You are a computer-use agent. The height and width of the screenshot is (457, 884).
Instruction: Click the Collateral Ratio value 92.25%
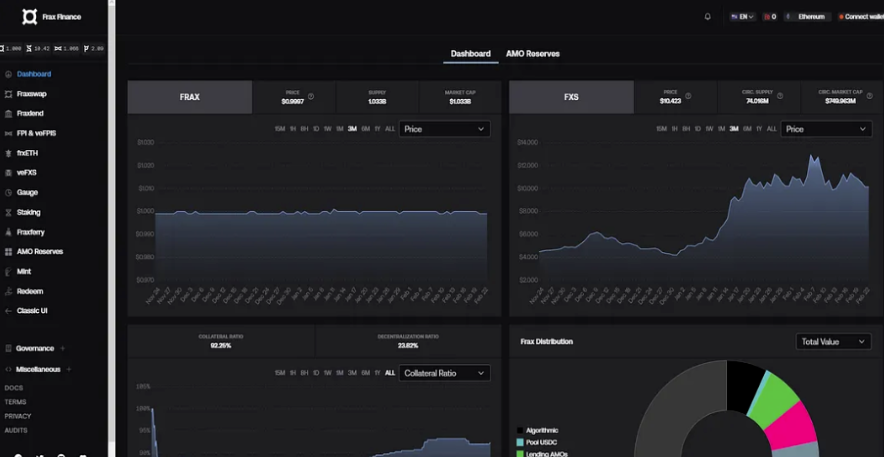[x=221, y=345]
